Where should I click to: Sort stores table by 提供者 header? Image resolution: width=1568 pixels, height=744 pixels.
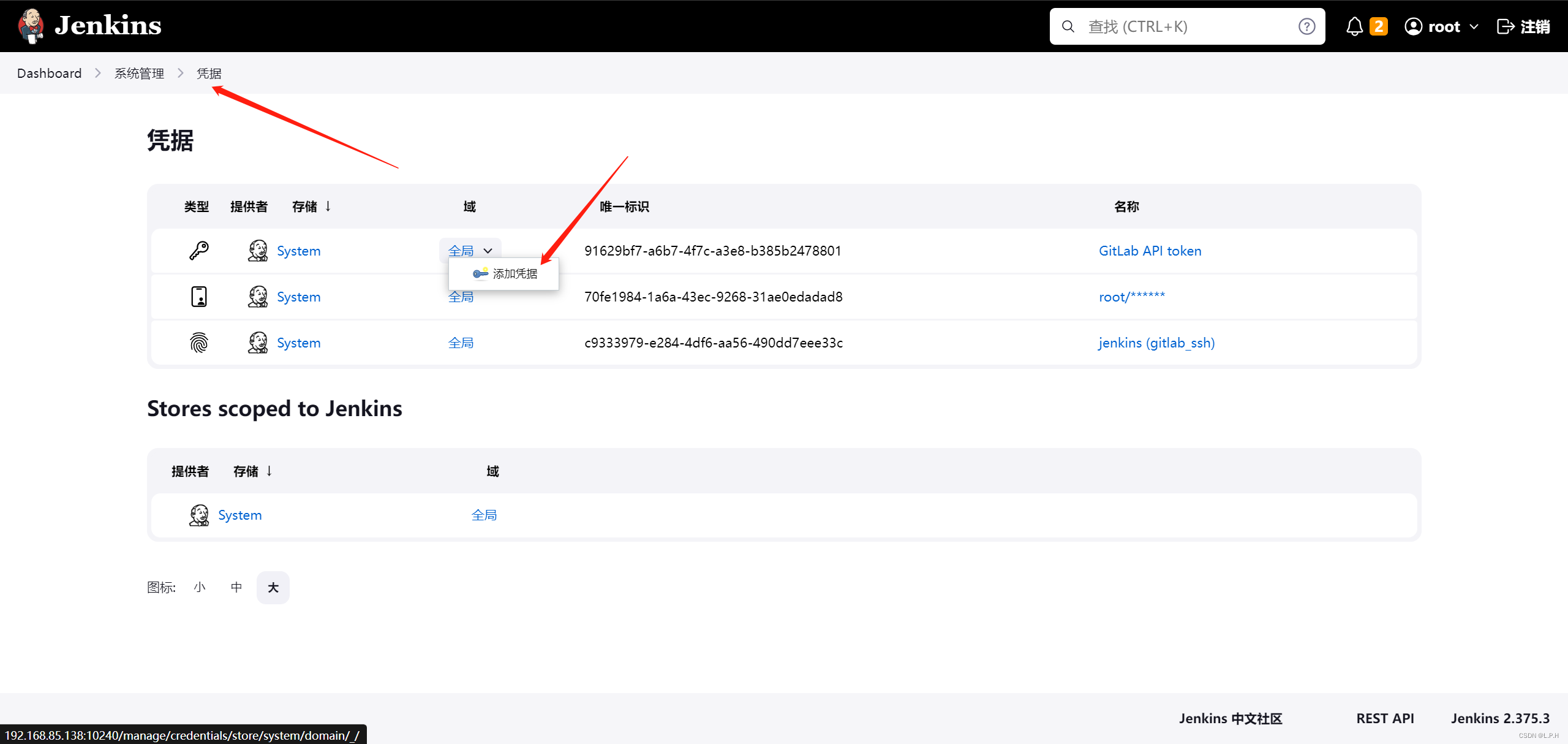190,471
